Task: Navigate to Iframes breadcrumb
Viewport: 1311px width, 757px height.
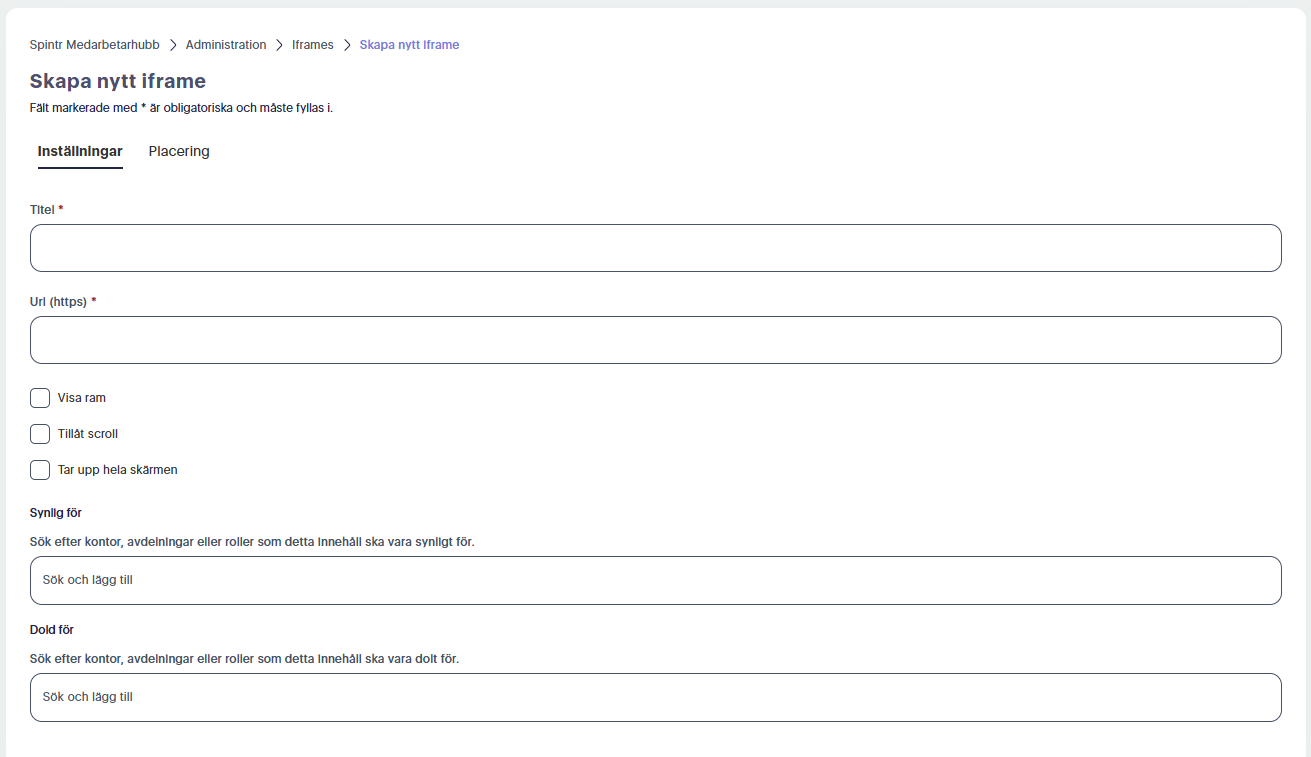Action: pos(313,45)
